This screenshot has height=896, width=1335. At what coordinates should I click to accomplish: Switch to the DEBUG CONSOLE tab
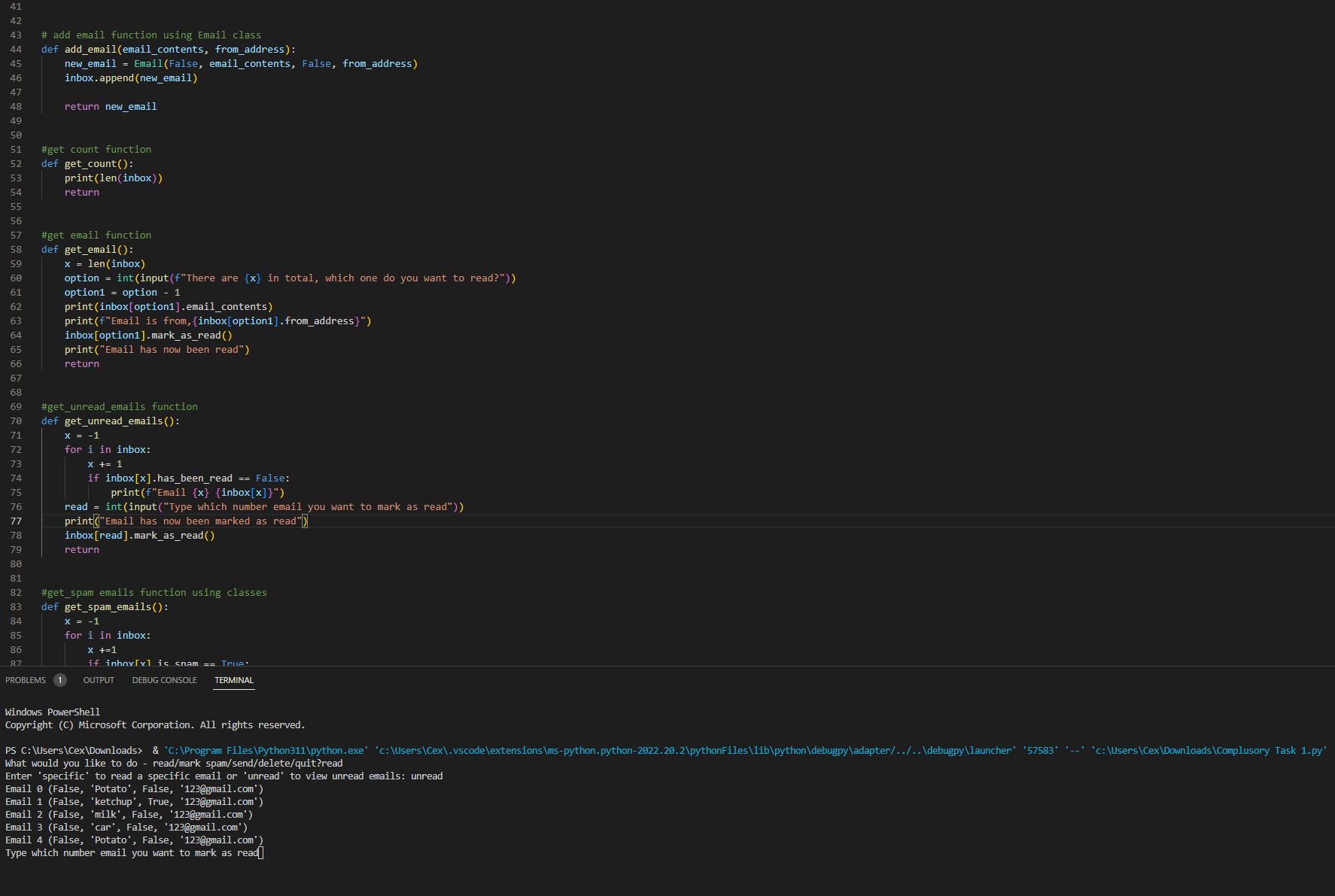click(164, 680)
